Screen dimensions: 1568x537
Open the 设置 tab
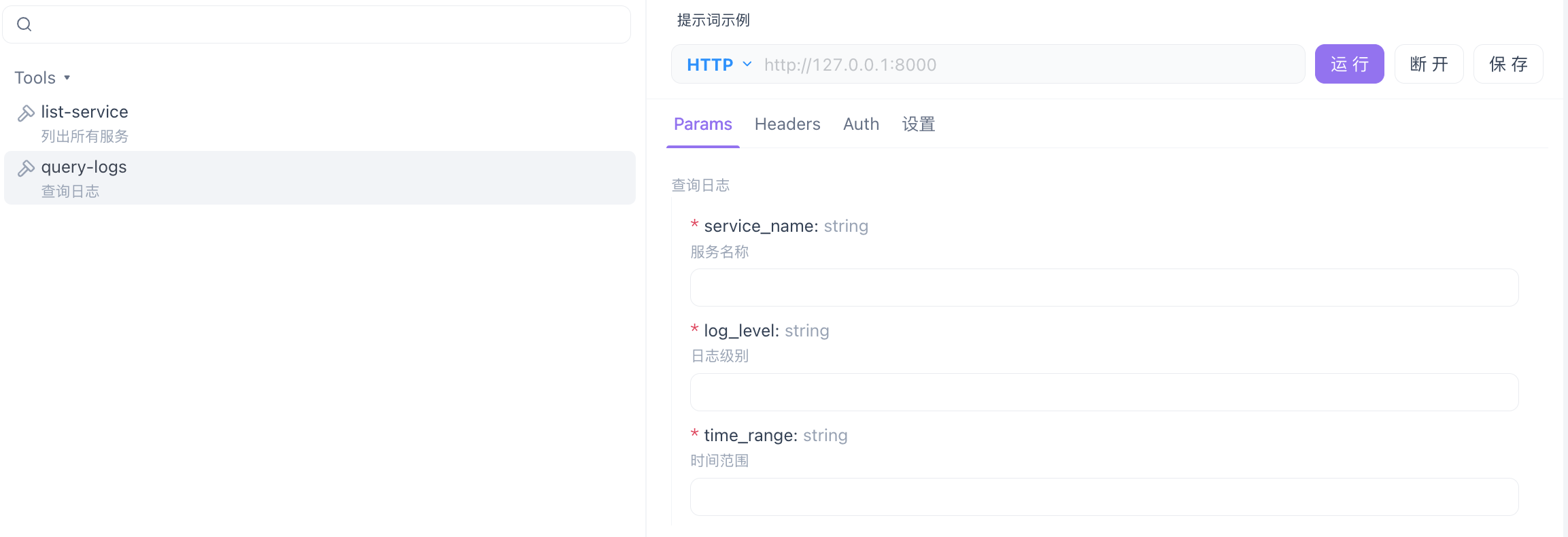(919, 124)
